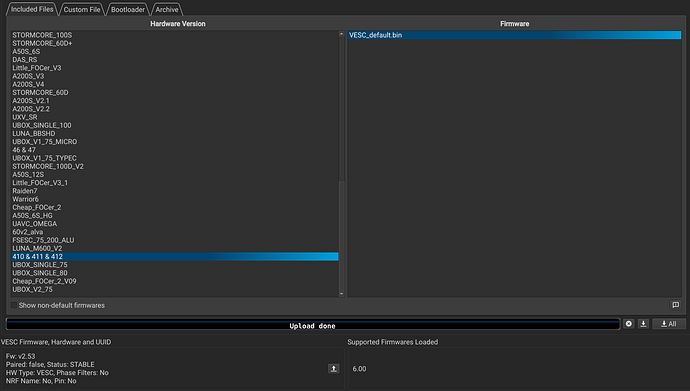Select the Included Files tab

[32, 9]
